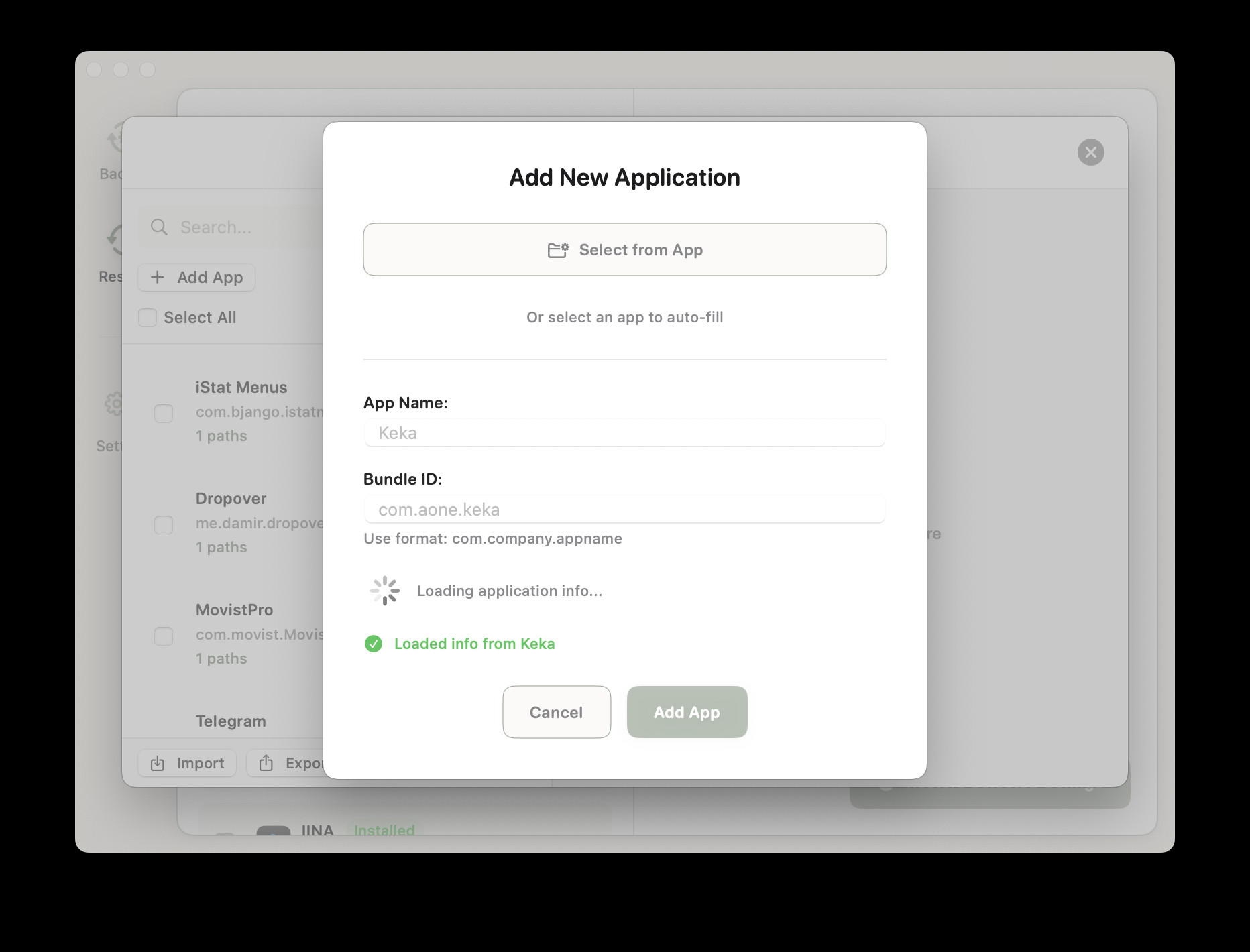
Task: Click the "Use format: com.company.appname" hint
Action: [493, 538]
